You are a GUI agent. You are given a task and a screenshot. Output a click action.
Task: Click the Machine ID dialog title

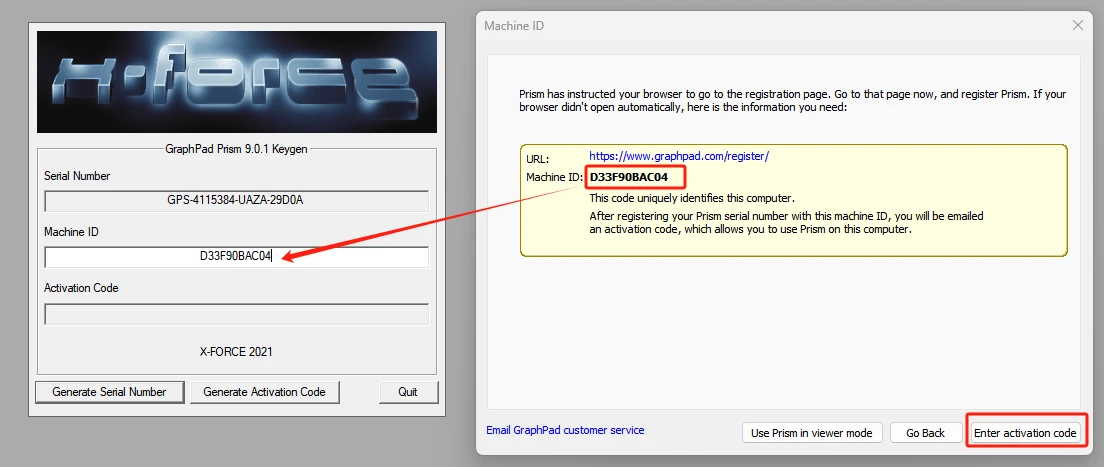[x=514, y=26]
